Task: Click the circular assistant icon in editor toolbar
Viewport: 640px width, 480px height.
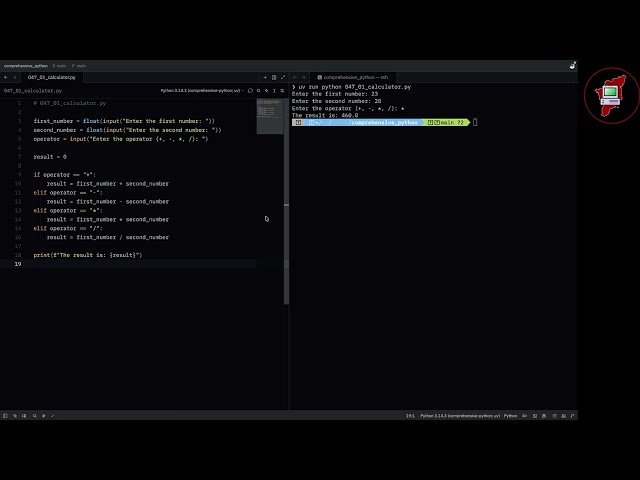Action: click(x=250, y=91)
